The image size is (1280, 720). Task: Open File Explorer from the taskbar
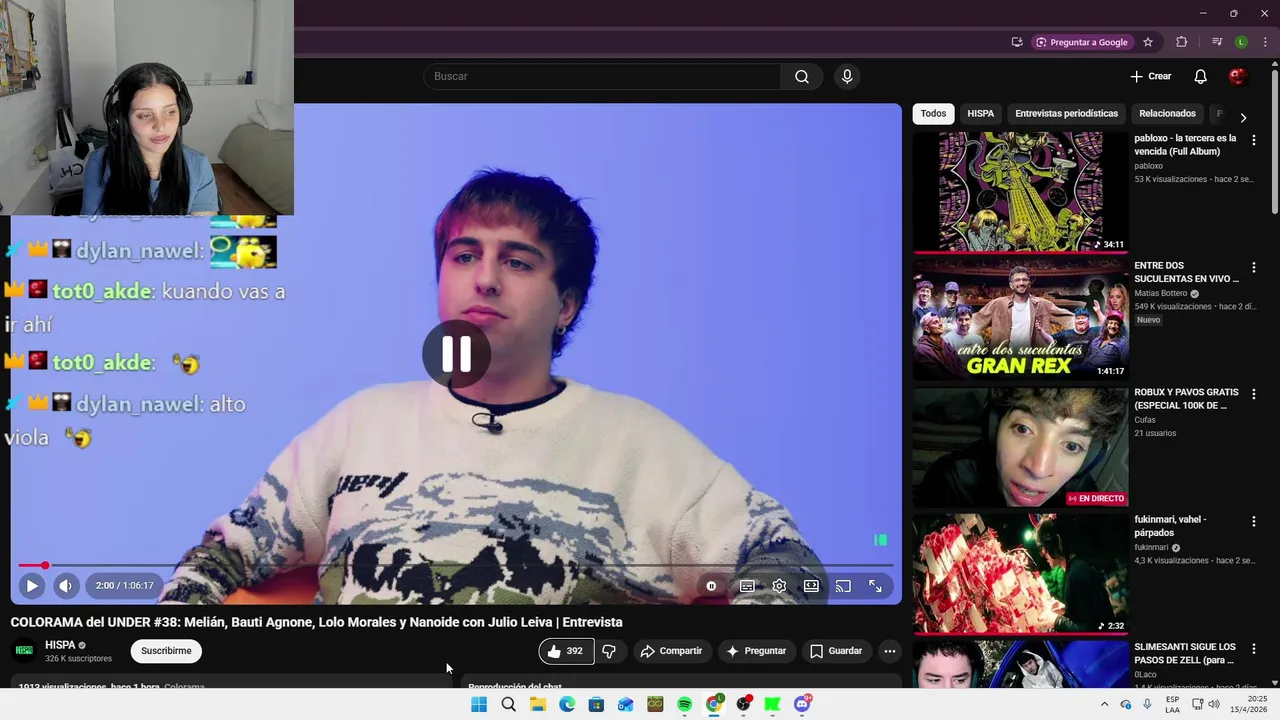click(538, 704)
